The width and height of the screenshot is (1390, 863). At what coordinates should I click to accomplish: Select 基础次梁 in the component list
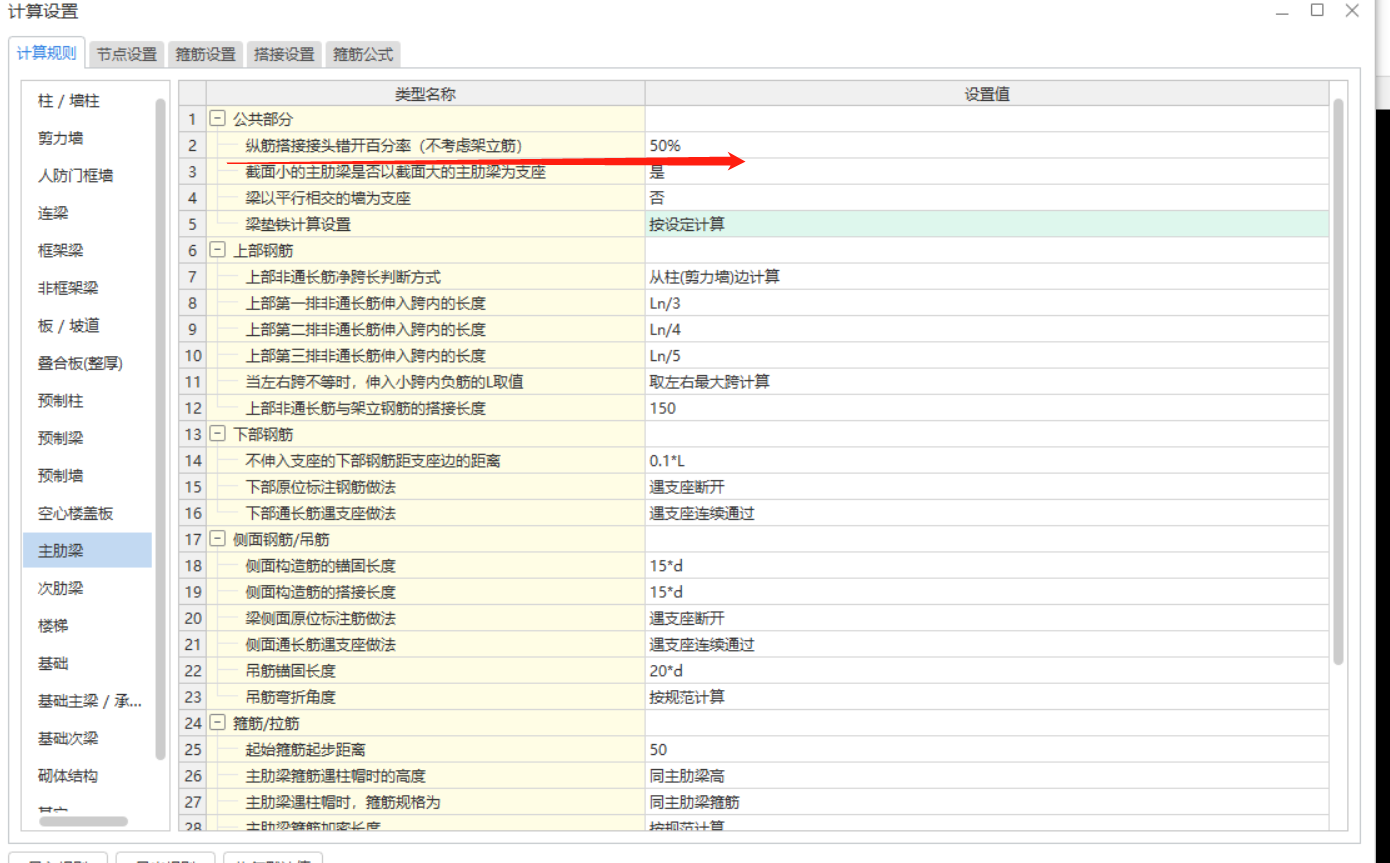88,738
